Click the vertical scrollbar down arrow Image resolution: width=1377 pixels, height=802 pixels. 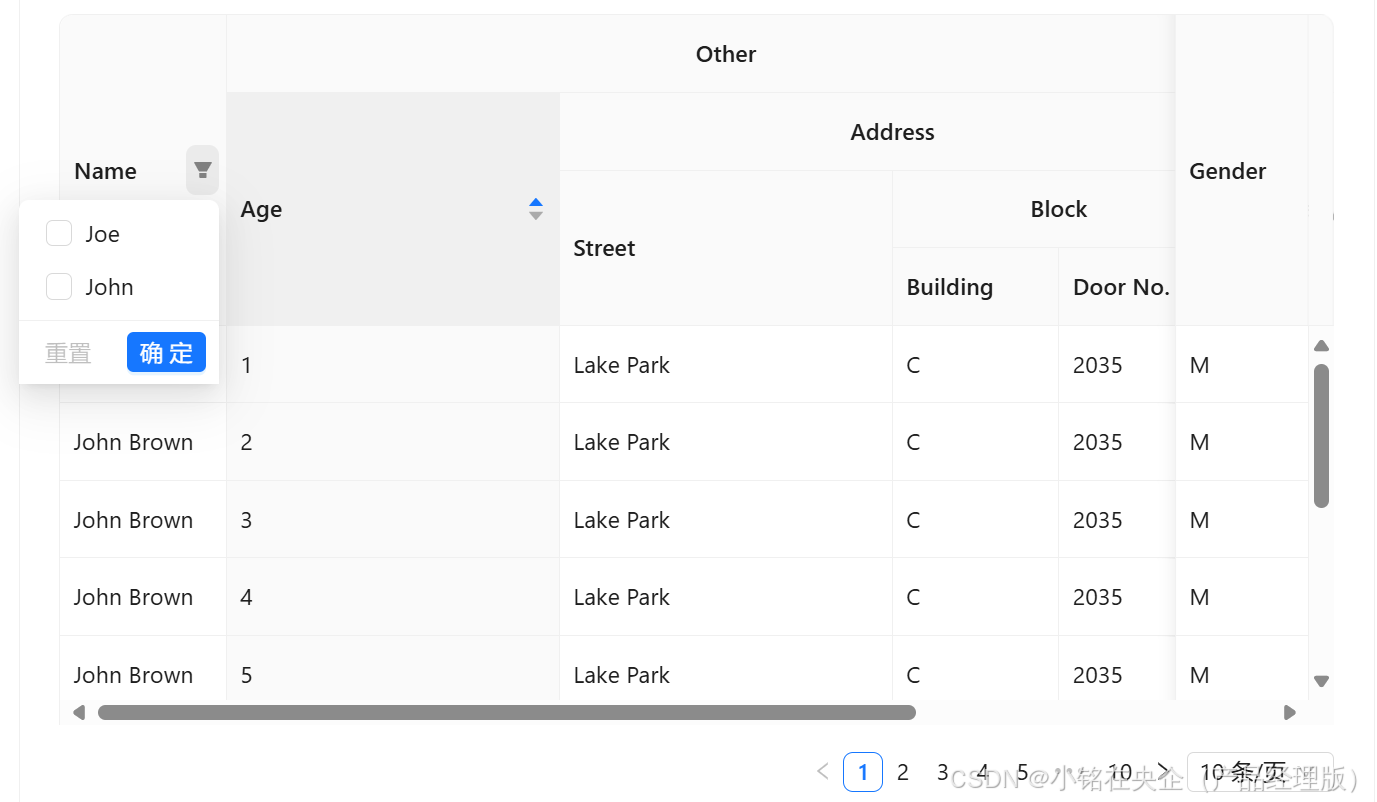[1321, 681]
